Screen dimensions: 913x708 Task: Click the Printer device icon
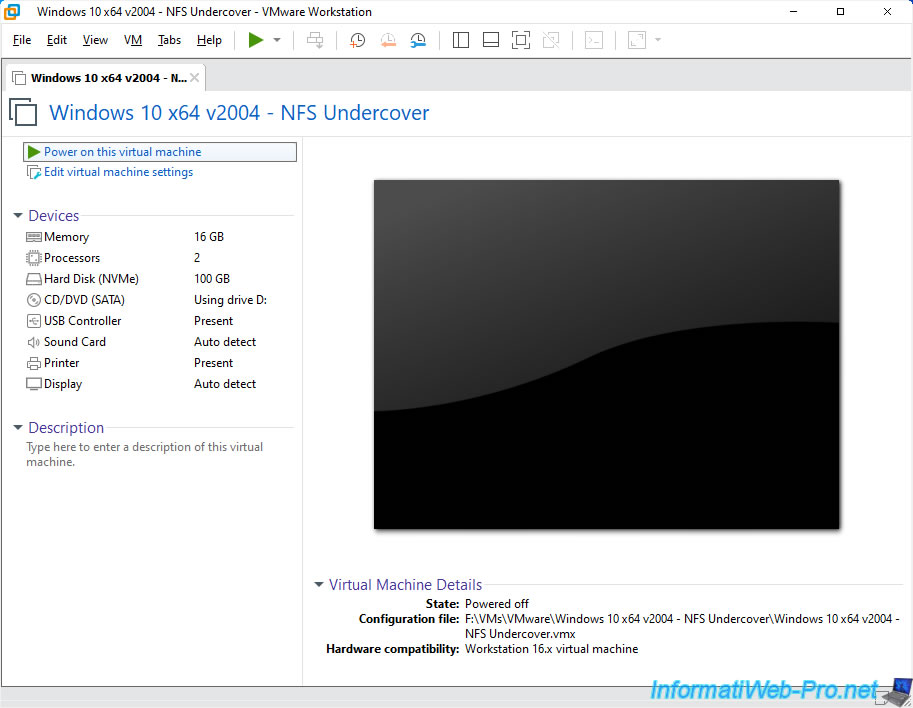[34, 363]
